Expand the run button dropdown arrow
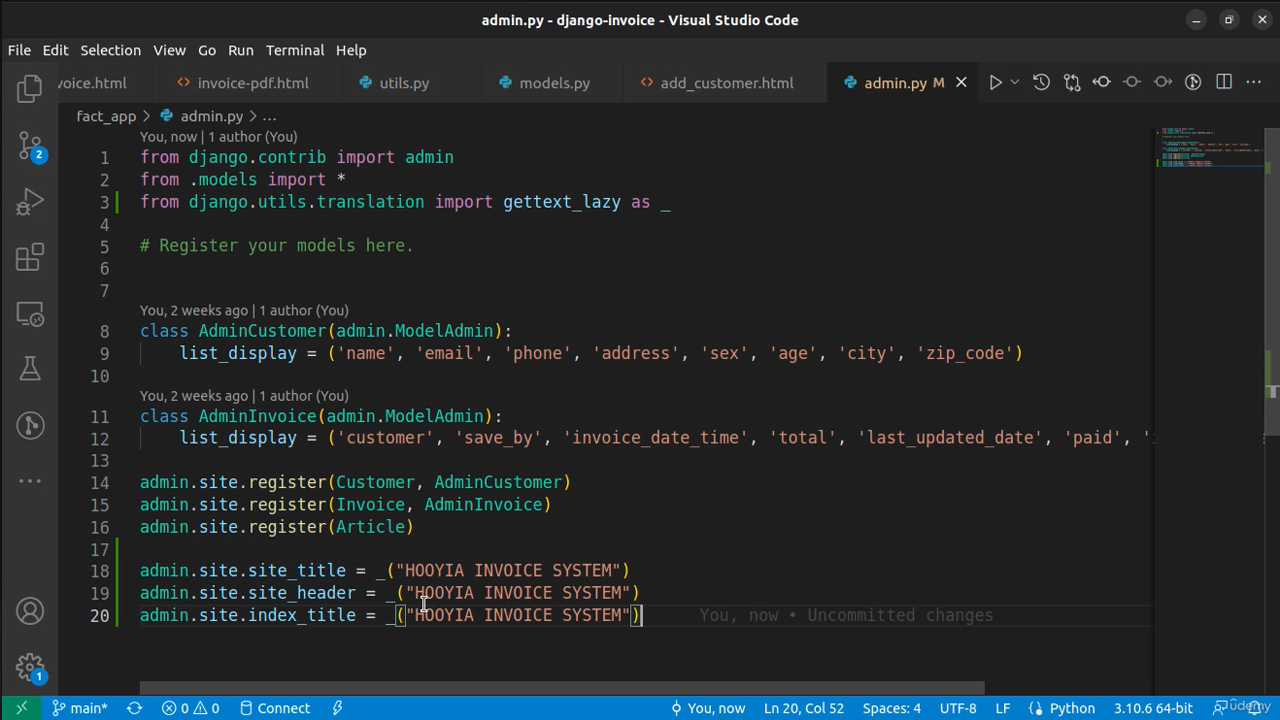 click(x=1014, y=83)
